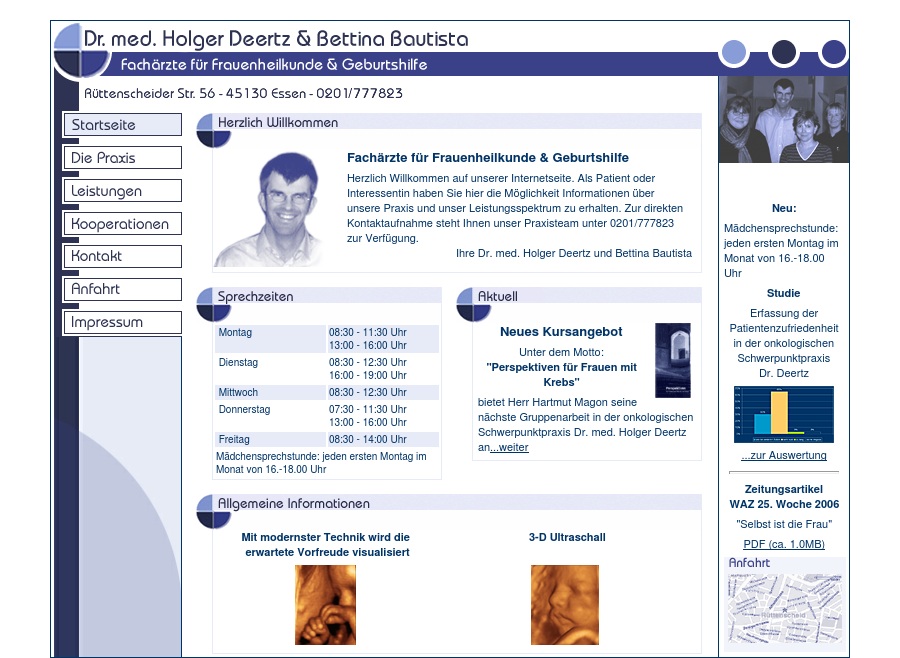
Task: Click the course flyer image in Aktuell
Action: 672,360
